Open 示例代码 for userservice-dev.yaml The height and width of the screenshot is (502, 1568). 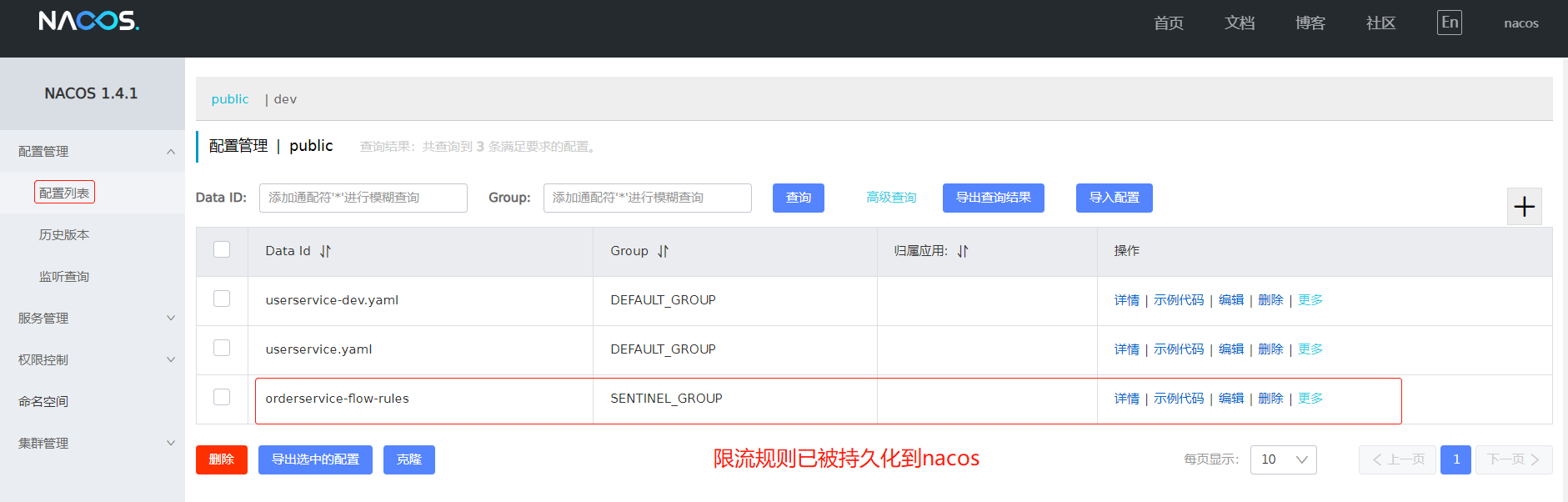(x=1179, y=300)
